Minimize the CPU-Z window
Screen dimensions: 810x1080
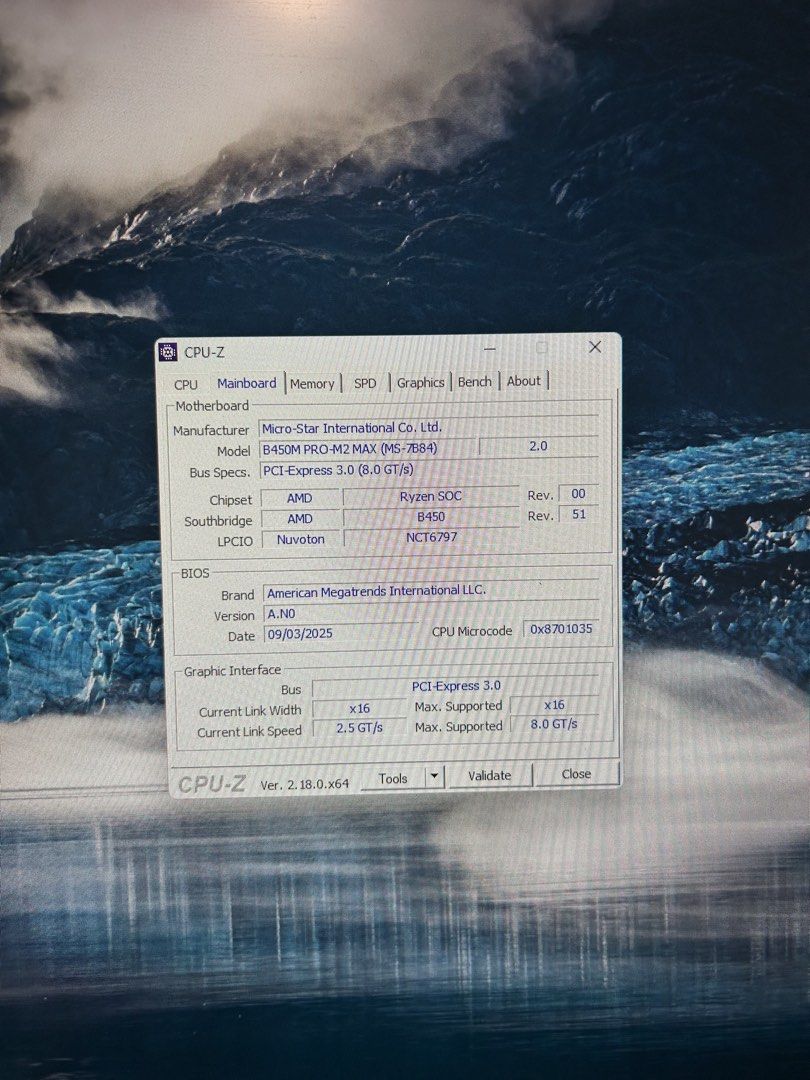(490, 349)
